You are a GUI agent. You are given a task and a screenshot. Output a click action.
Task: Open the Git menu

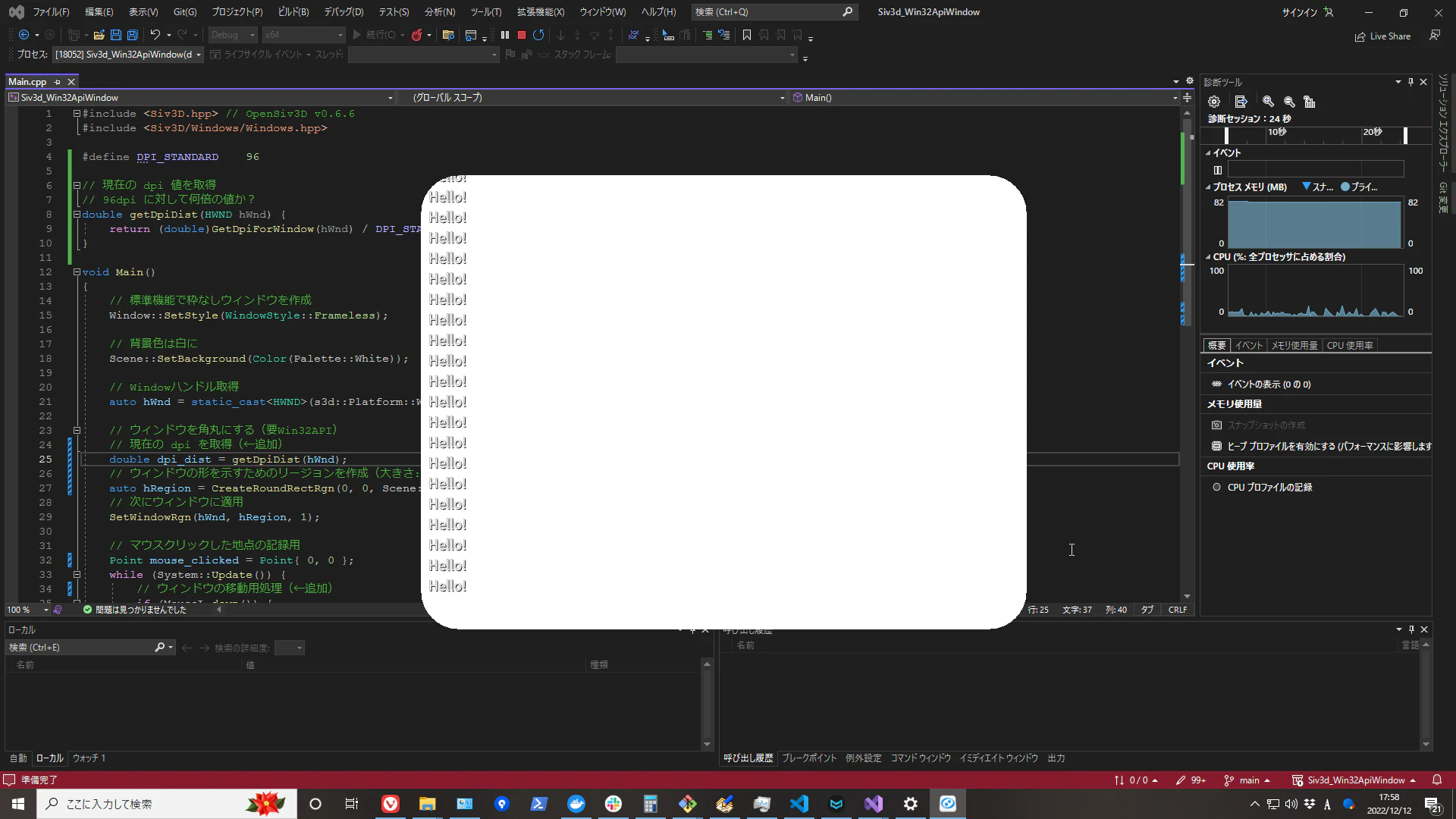(x=185, y=12)
